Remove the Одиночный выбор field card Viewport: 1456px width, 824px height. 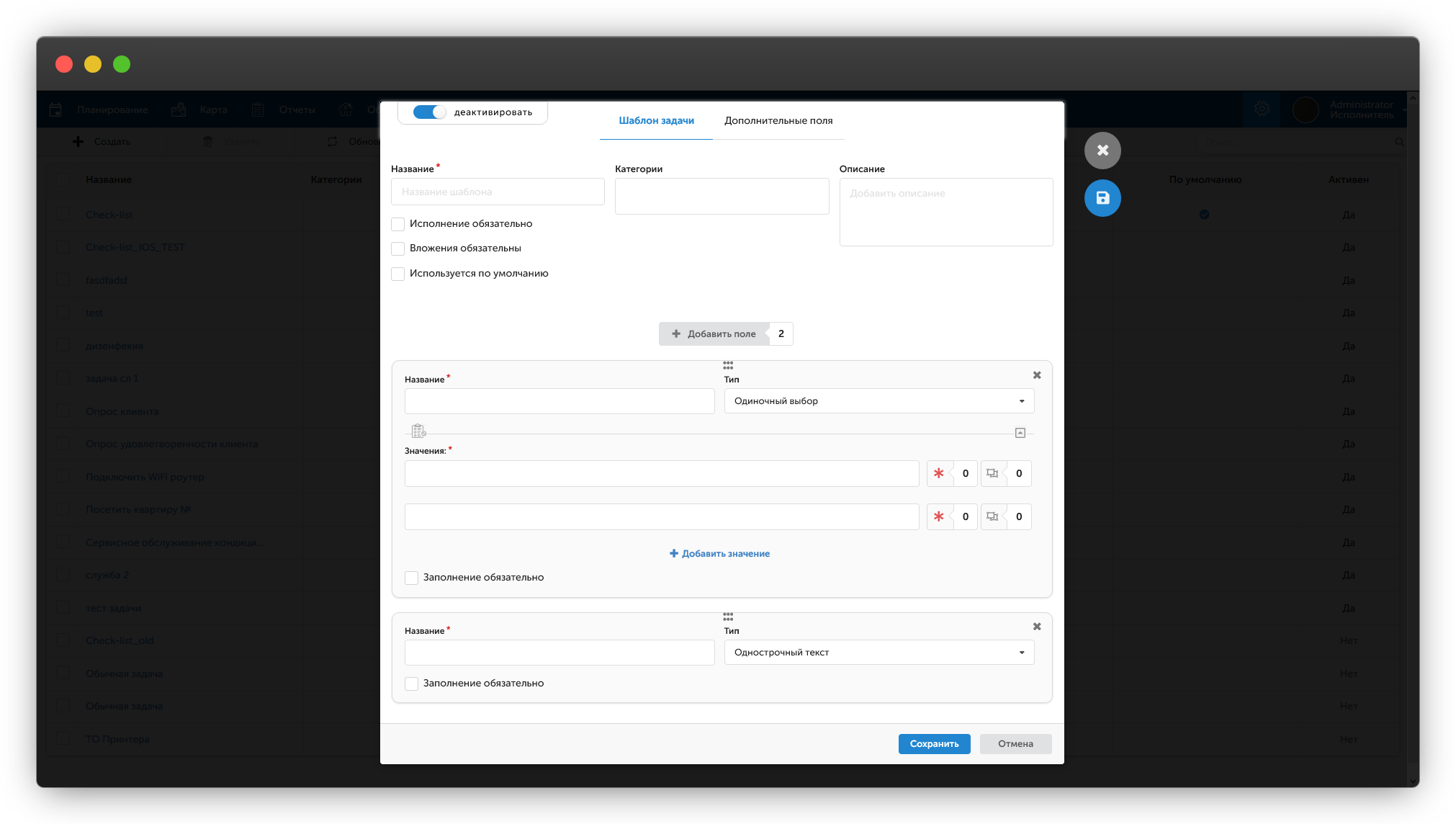[1037, 375]
